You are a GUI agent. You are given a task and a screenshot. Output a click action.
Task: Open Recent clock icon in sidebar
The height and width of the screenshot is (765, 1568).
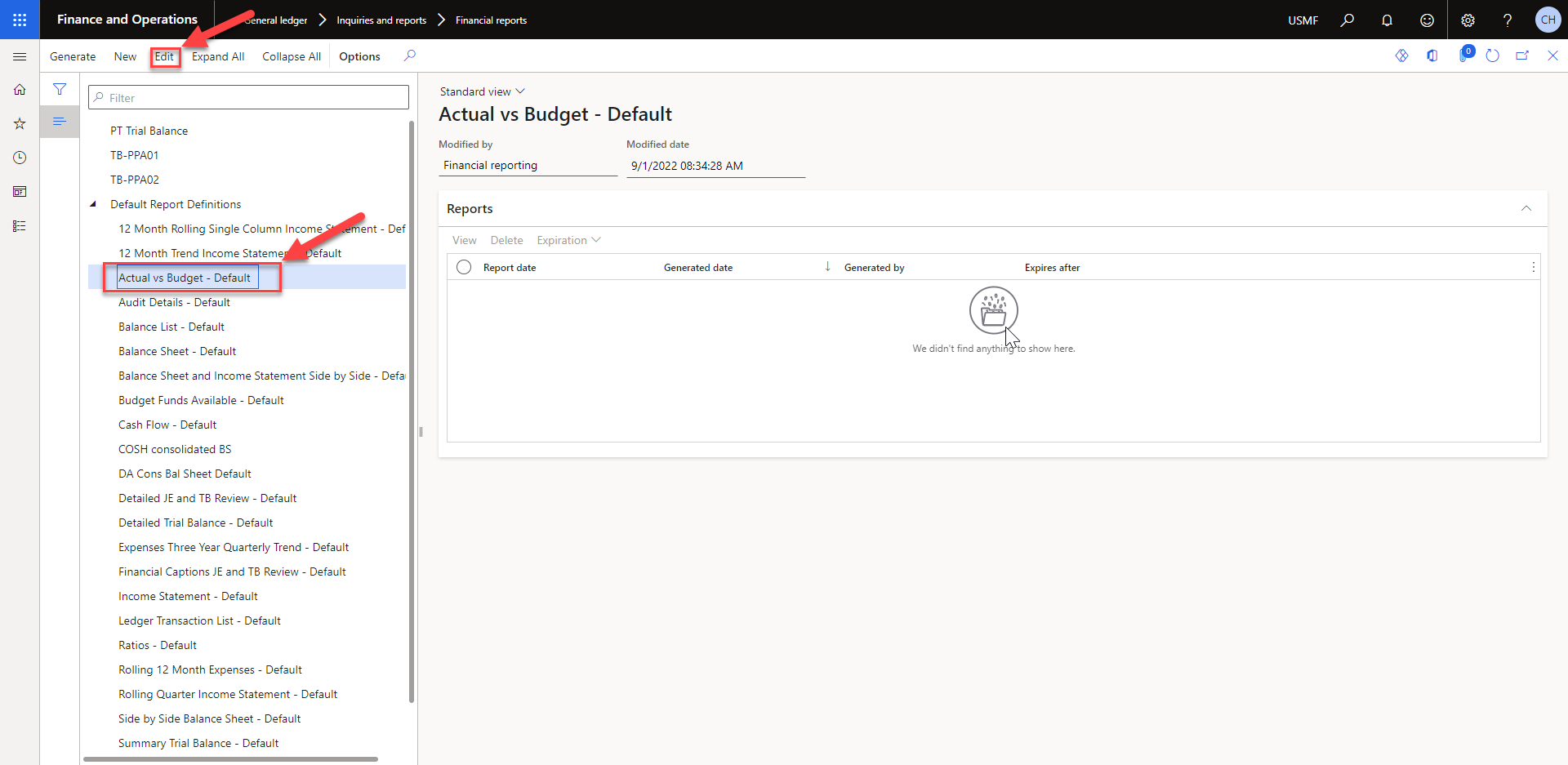tap(20, 158)
